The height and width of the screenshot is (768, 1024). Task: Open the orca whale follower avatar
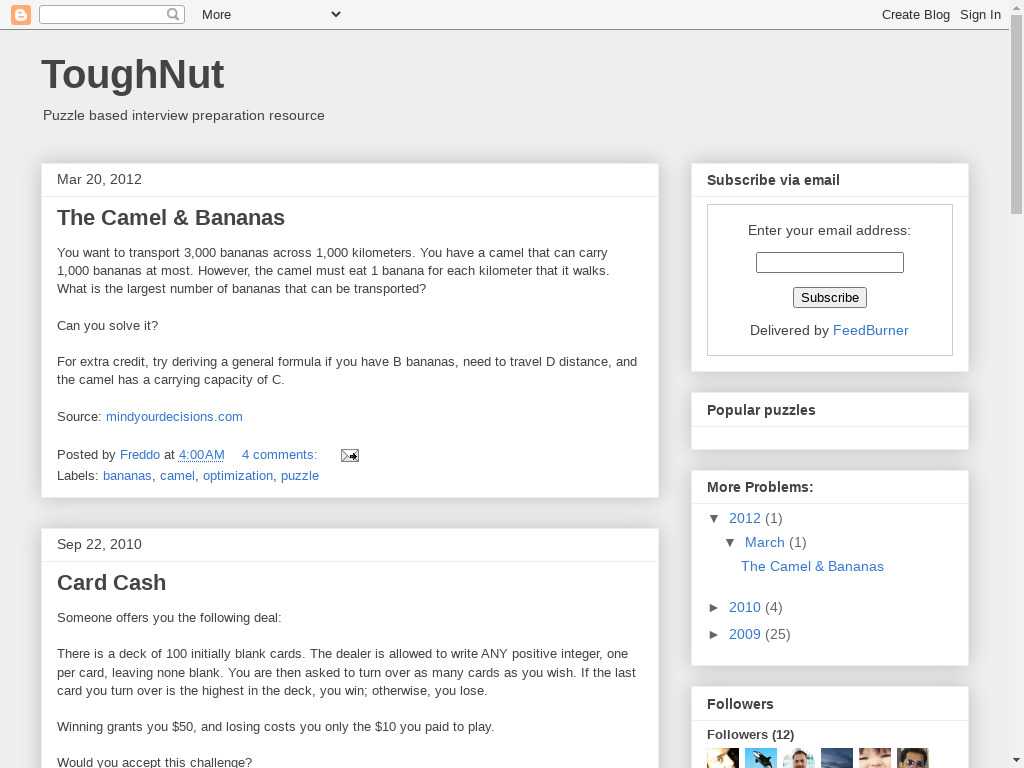click(x=760, y=758)
